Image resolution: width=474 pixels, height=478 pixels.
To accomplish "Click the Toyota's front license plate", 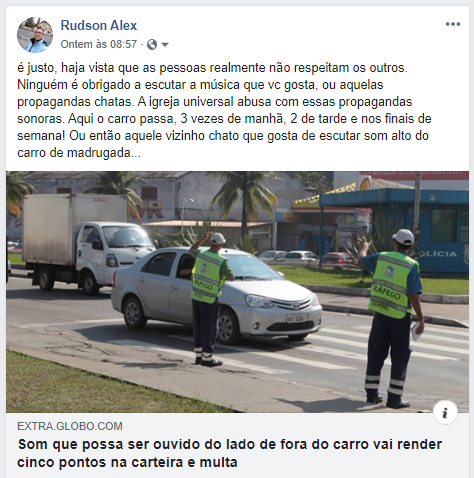I will point(295,318).
